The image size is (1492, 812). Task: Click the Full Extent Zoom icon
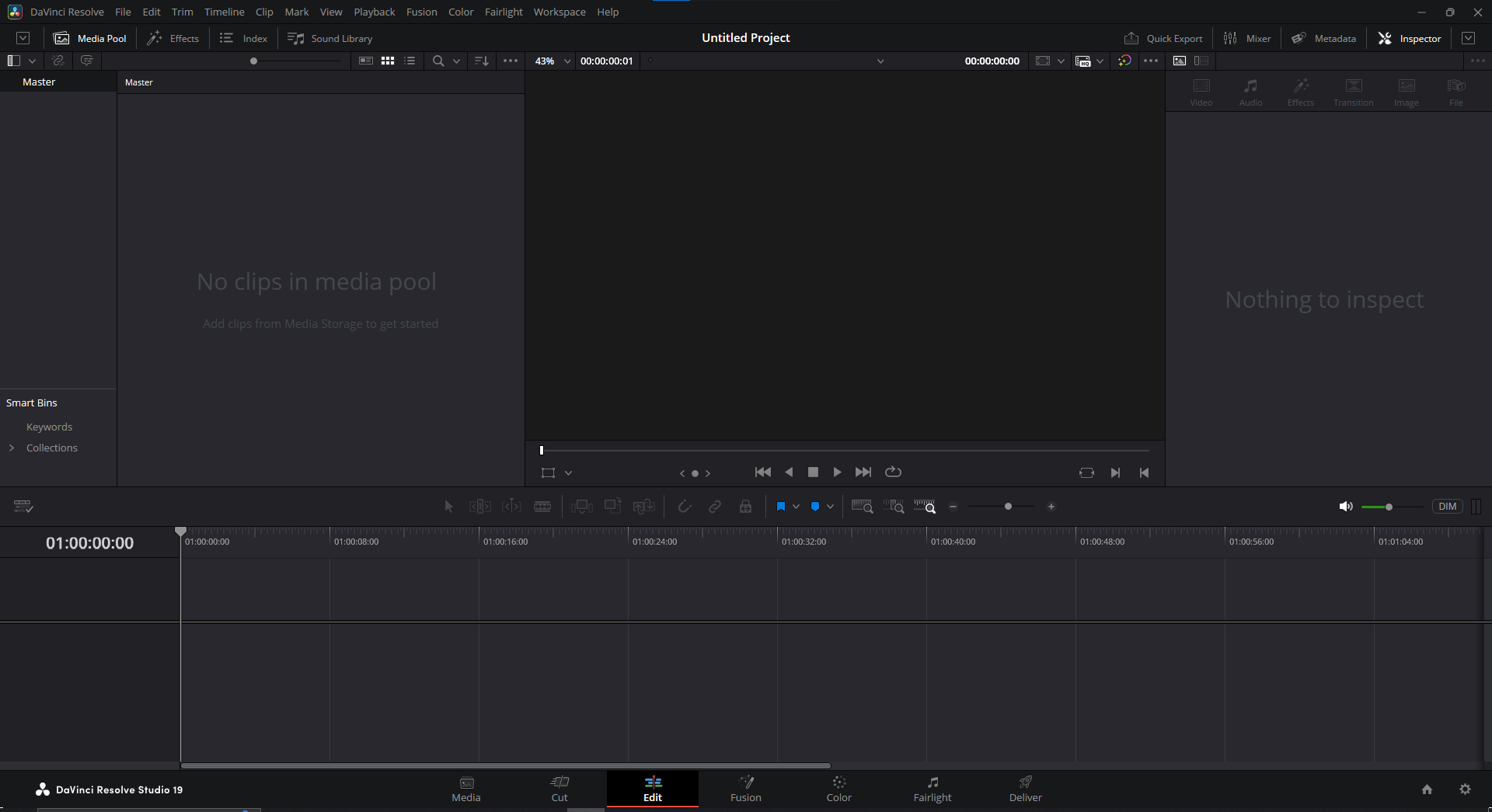pyautogui.click(x=863, y=507)
